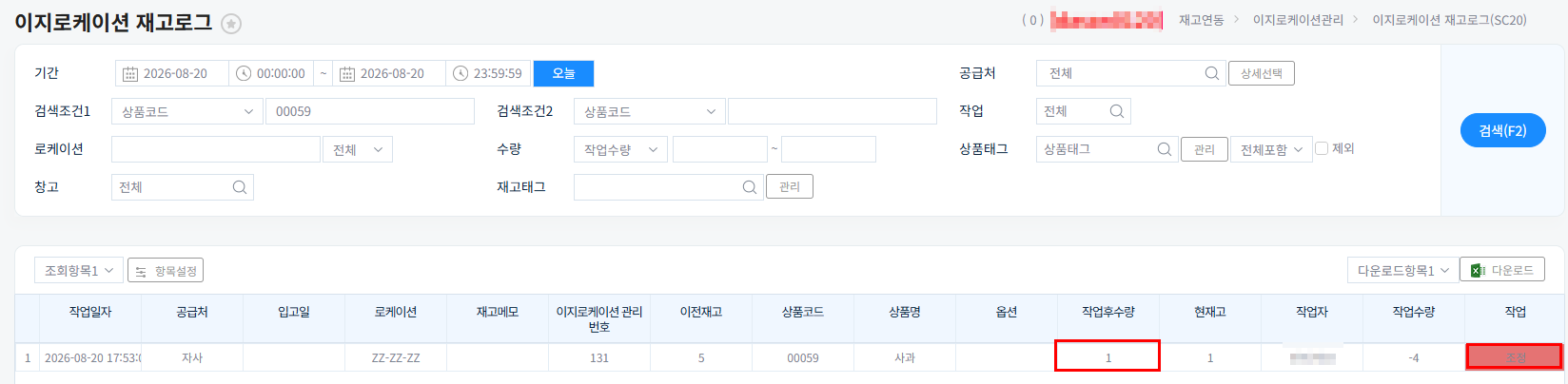The height and width of the screenshot is (384, 1568).
Task: Click the 검색(F2) search button
Action: (x=1503, y=130)
